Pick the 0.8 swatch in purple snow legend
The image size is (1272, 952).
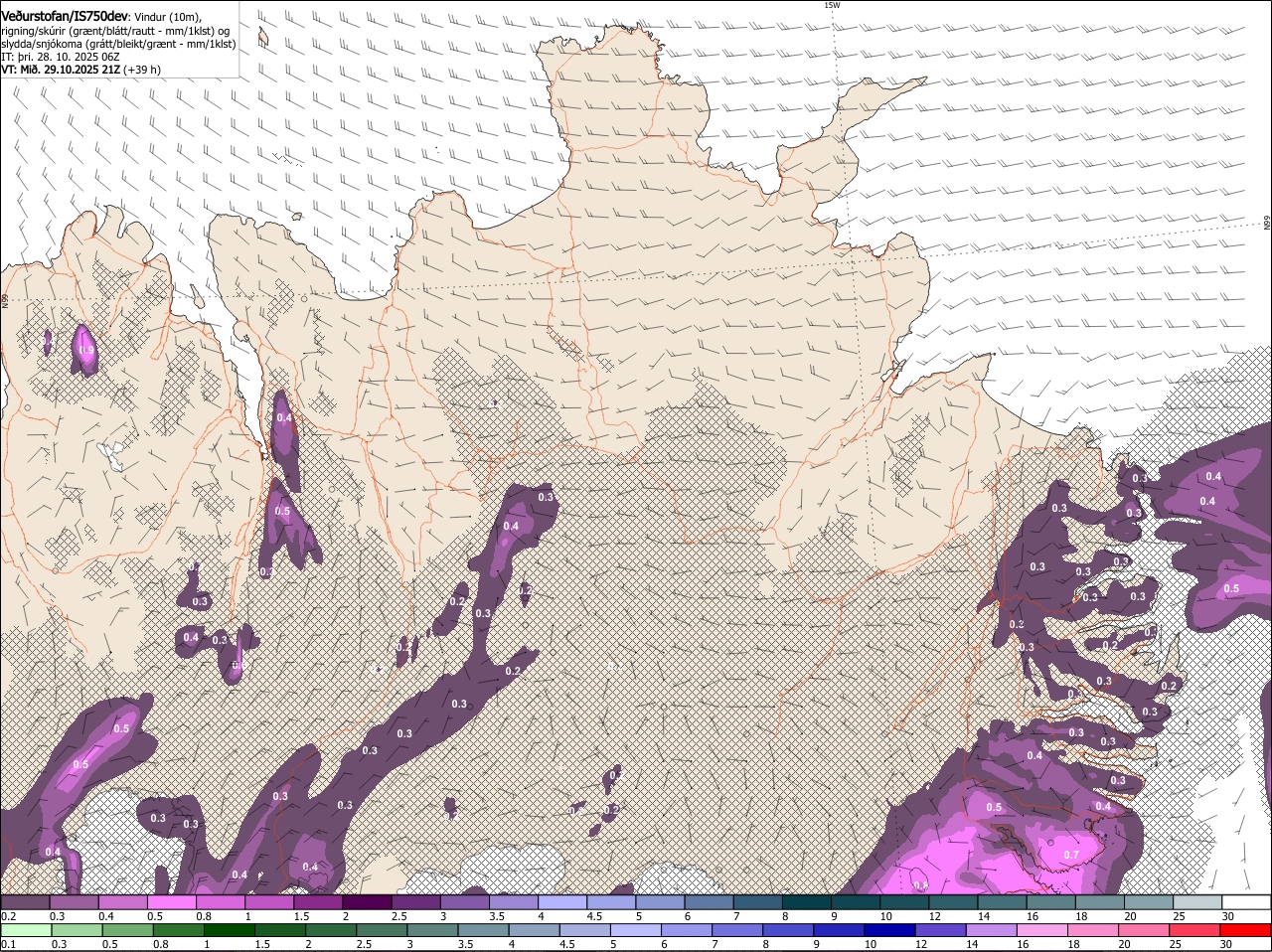tap(220, 901)
